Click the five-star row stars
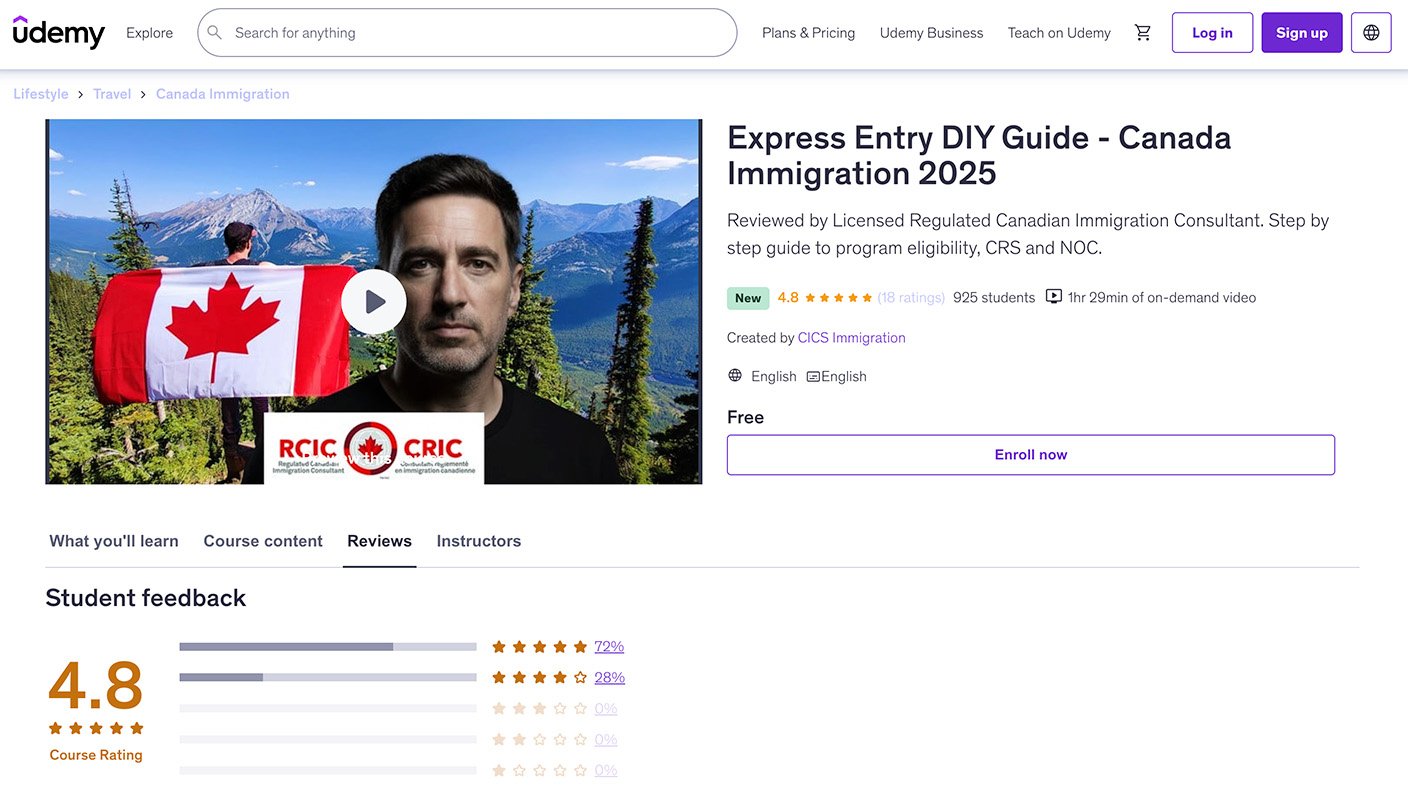This screenshot has width=1408, height=803. (540, 647)
